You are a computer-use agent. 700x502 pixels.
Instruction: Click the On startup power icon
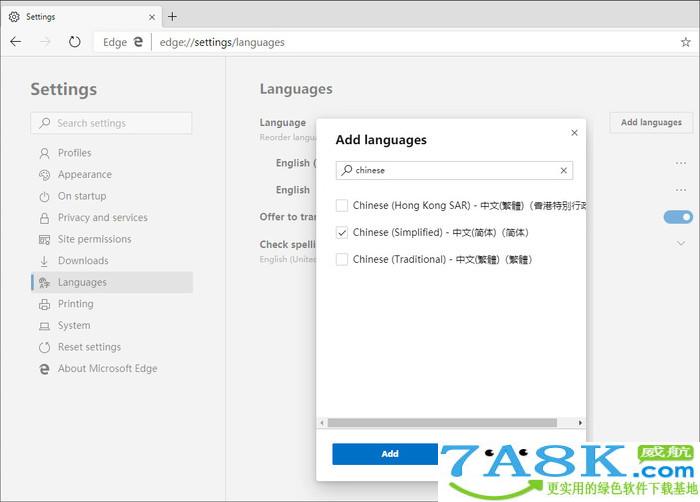pos(44,197)
